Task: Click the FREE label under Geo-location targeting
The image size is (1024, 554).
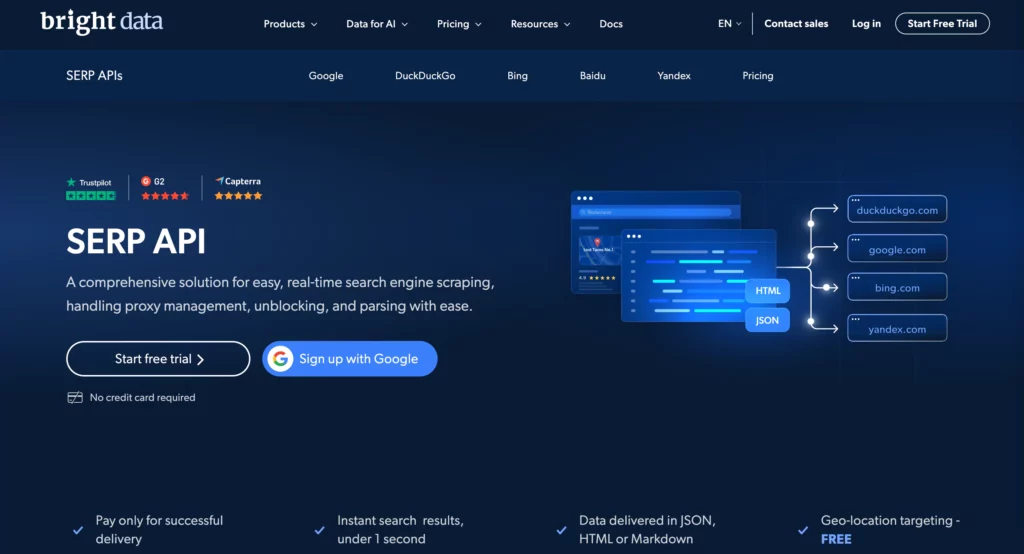Action: point(836,539)
